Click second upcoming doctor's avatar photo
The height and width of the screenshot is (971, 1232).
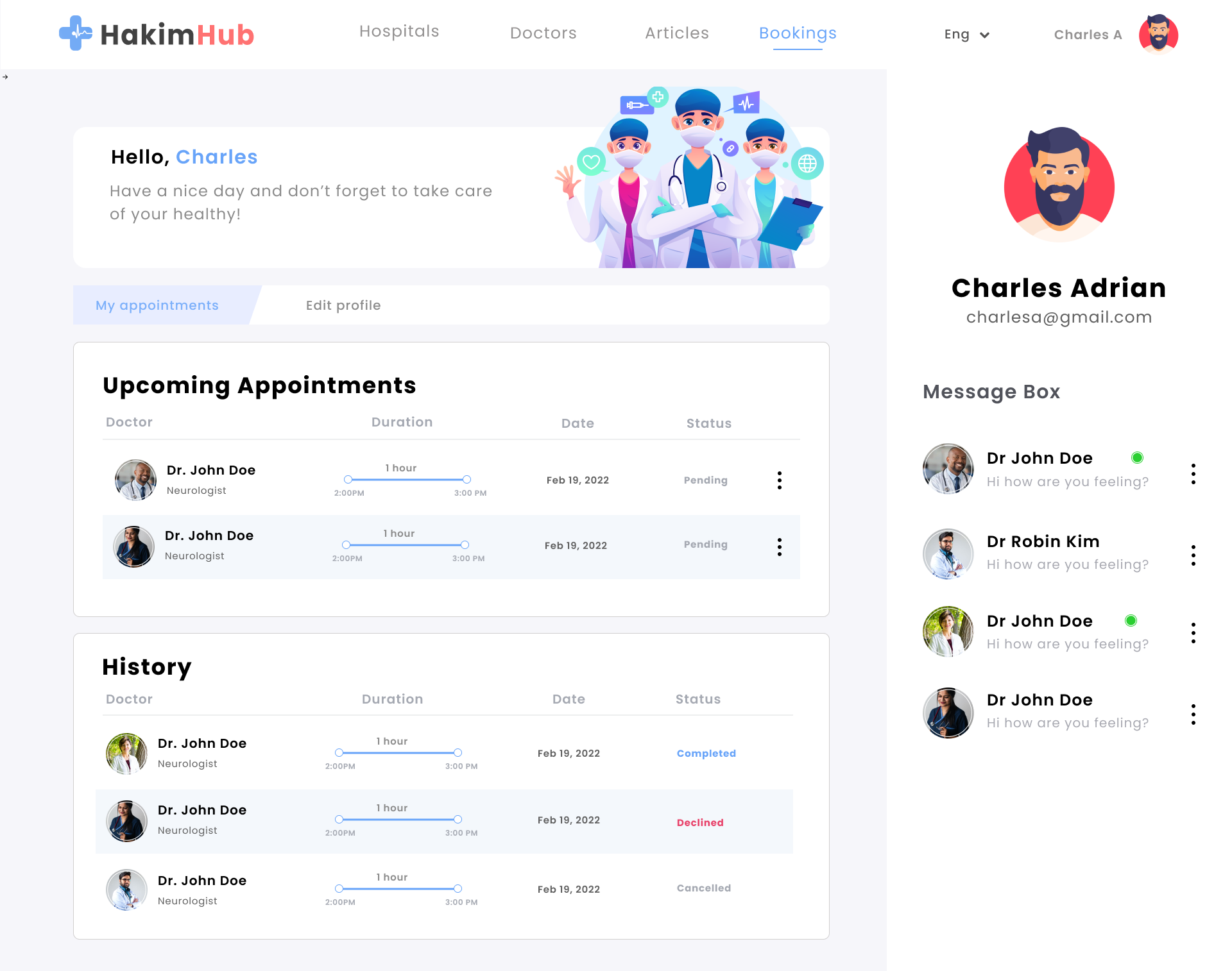[x=133, y=546]
